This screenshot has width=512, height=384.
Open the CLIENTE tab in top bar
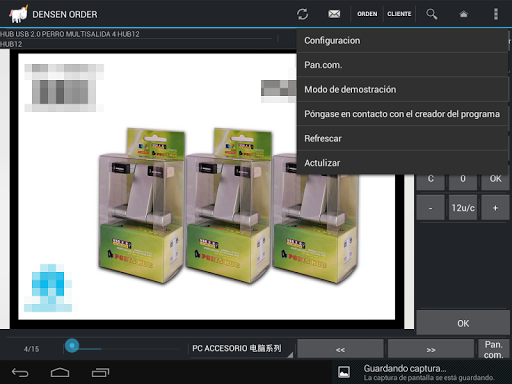(399, 14)
